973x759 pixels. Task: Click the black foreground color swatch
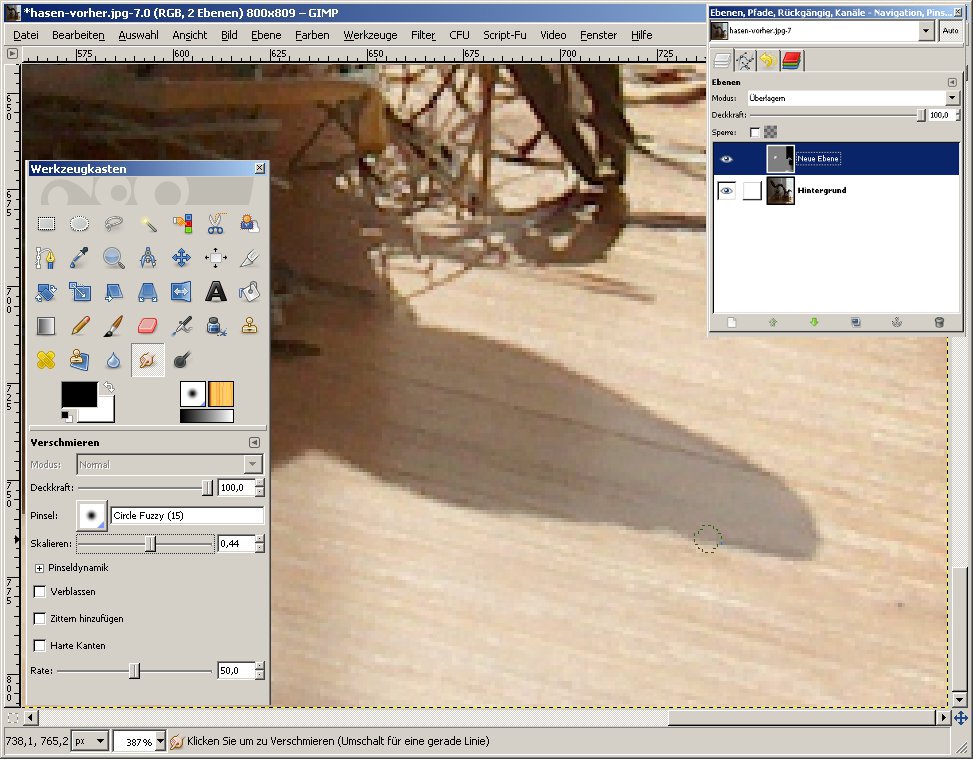coord(79,394)
